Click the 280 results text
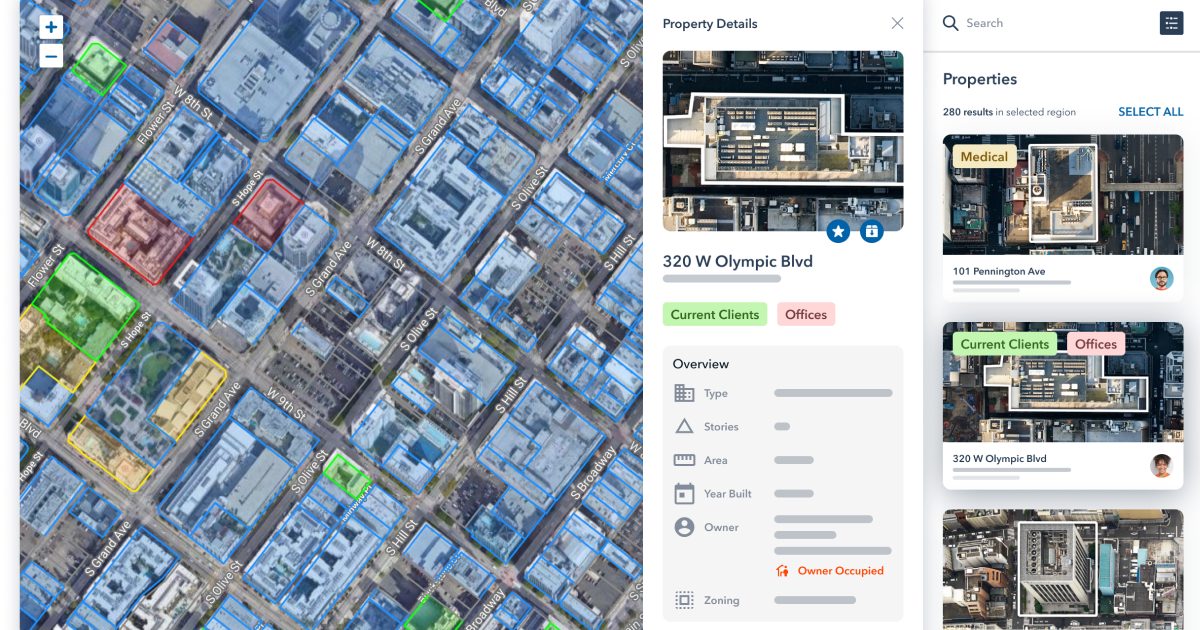The height and width of the screenshot is (630, 1200). point(967,112)
